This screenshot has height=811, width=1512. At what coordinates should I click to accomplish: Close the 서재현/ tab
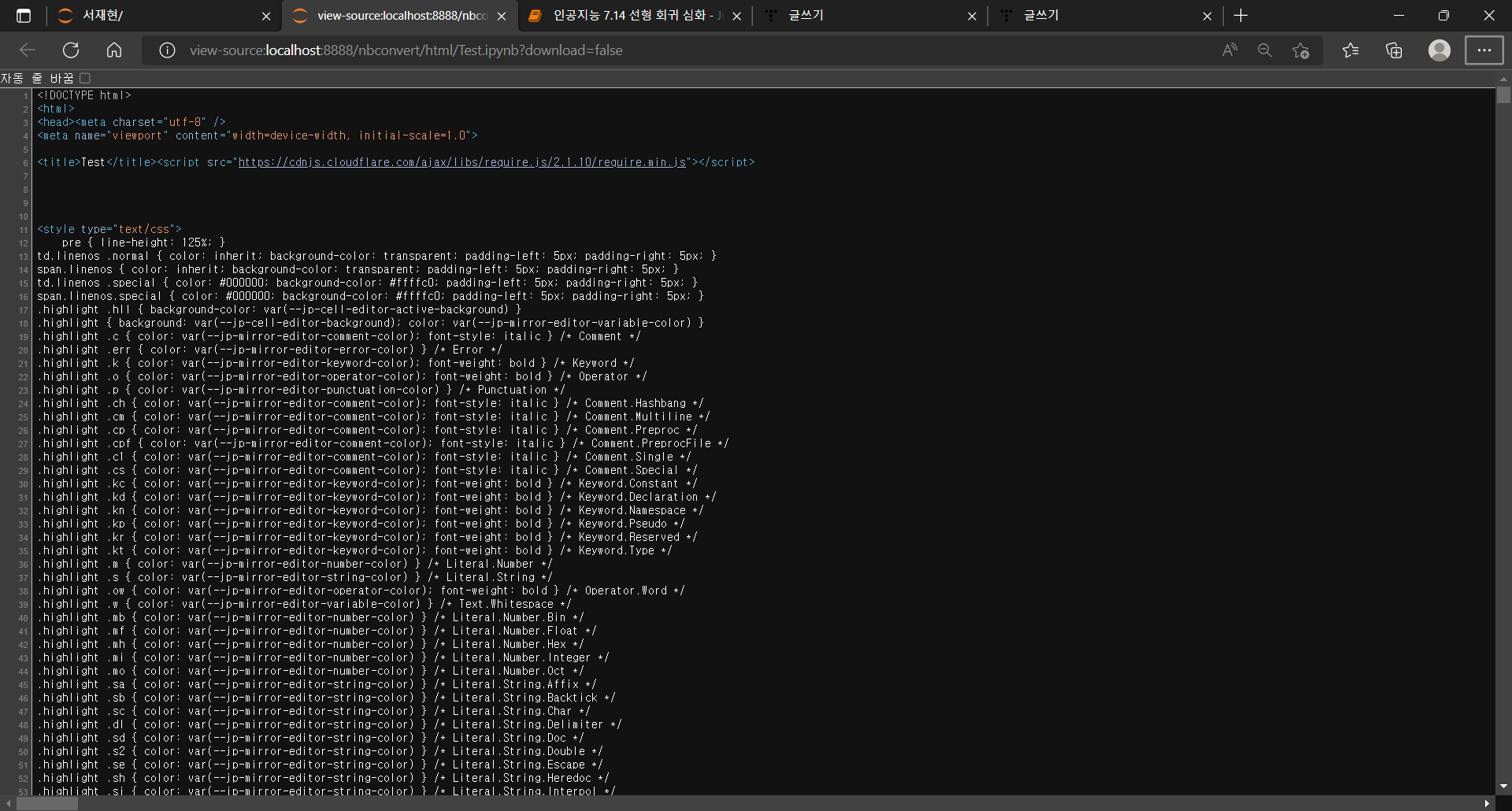(x=266, y=16)
